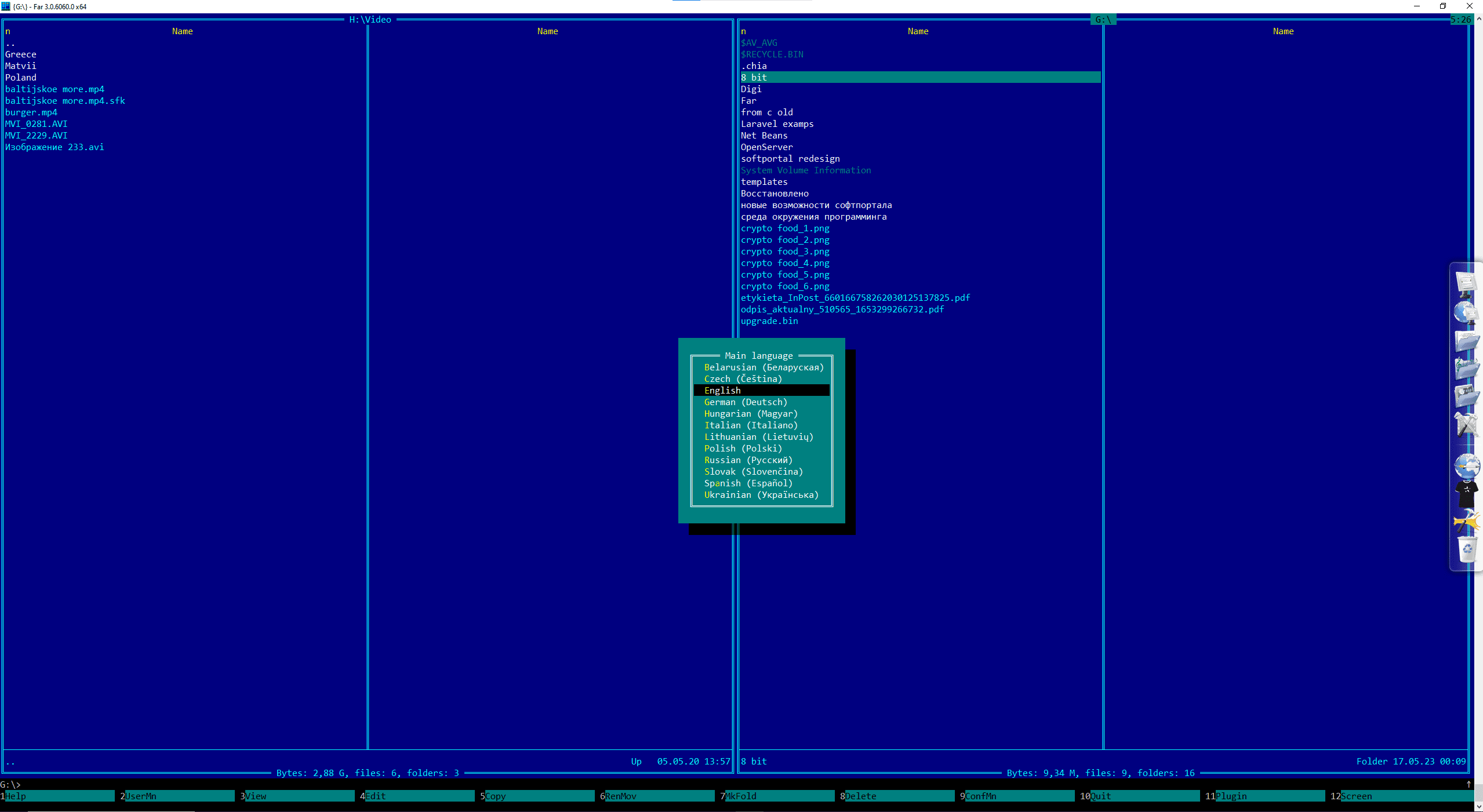1483x812 pixels.
Task: Select German (Deutsch) in the language dialog
Action: click(x=746, y=402)
